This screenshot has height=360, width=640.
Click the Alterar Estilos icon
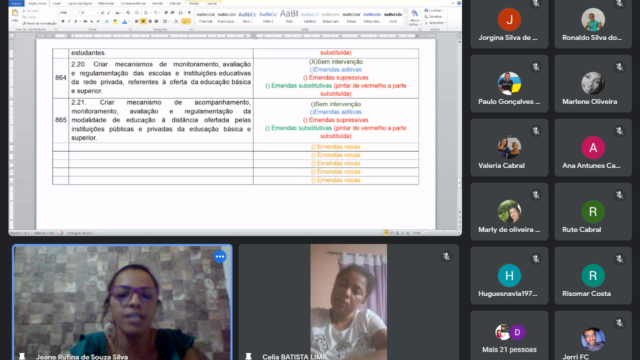pos(414,17)
